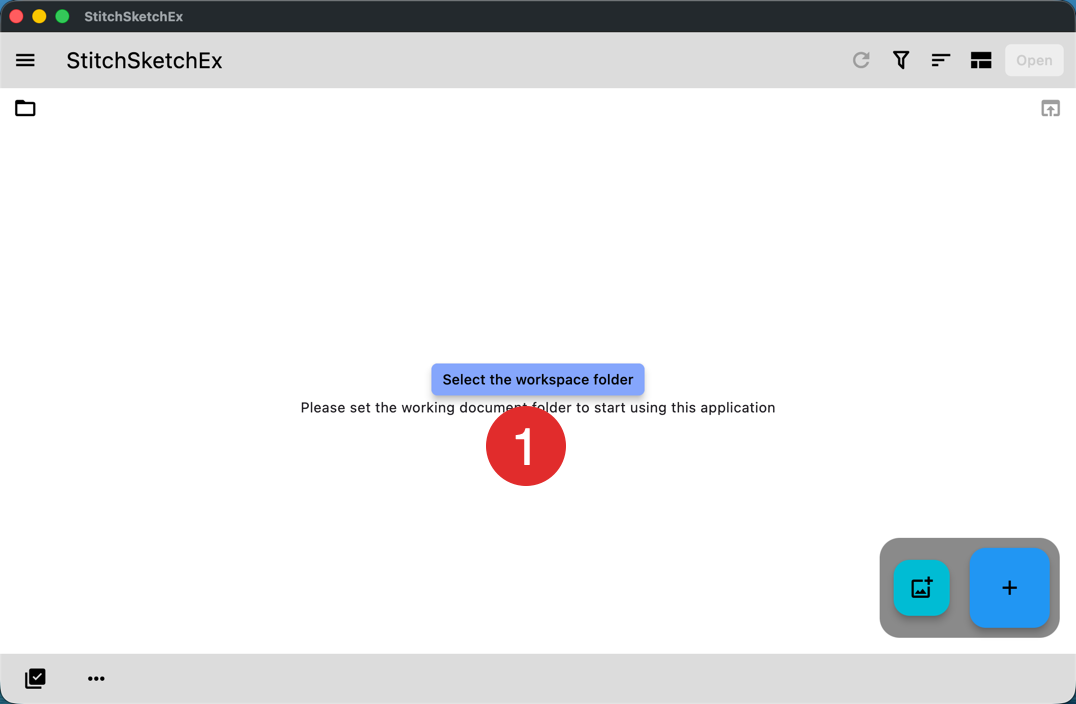Close the StitchSketchEx window
Screen dimensions: 1076x704
pyautogui.click(x=16, y=16)
